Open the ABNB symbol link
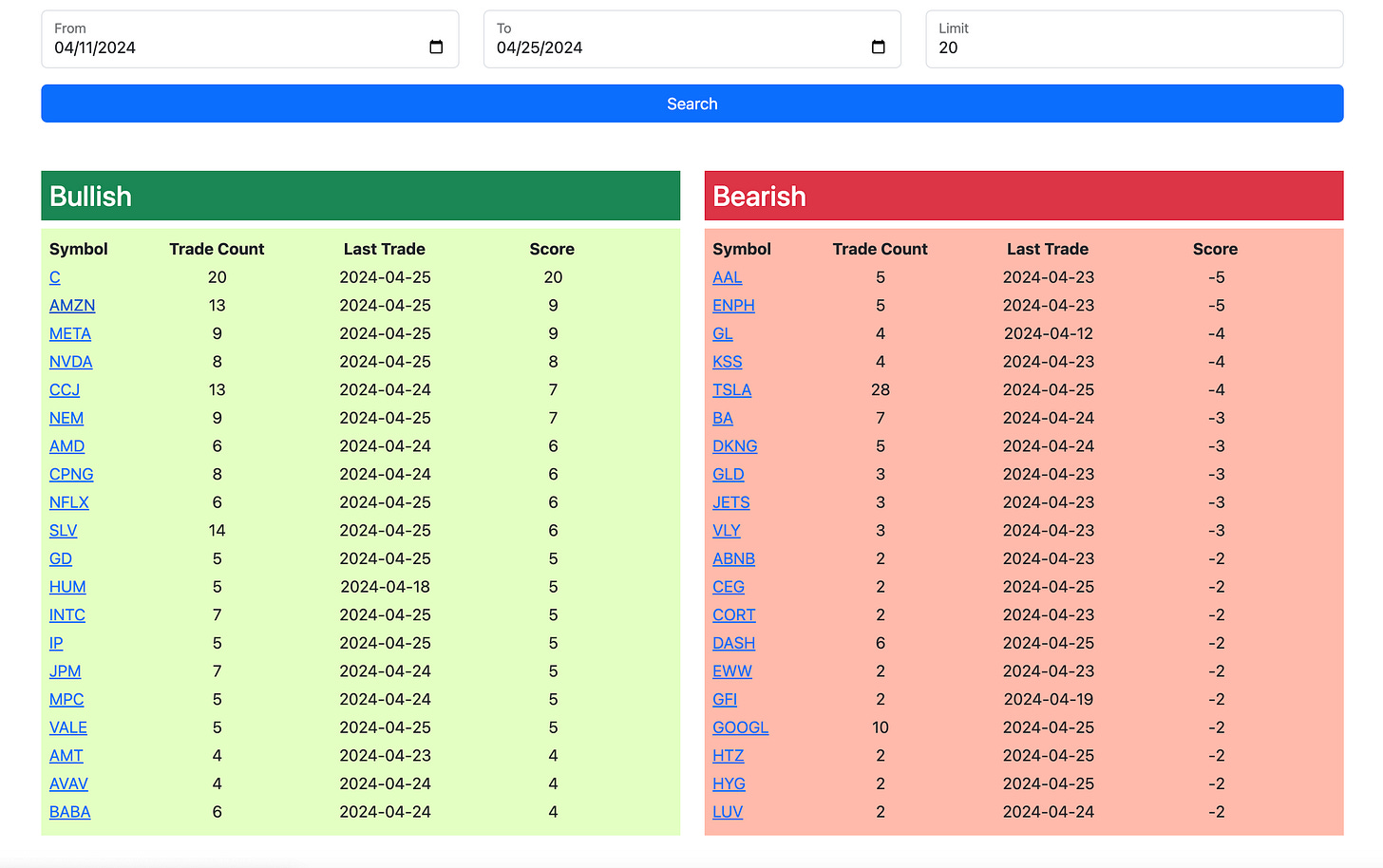1383x868 pixels. 734,558
